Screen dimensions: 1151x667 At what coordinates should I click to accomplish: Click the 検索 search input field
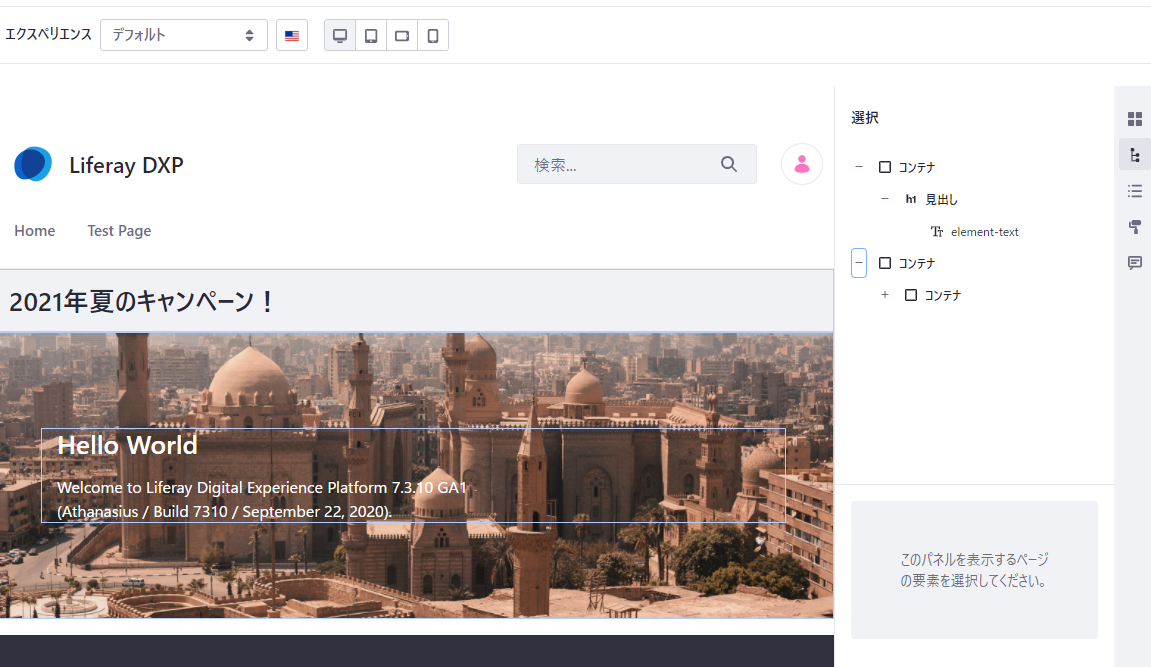(x=620, y=165)
